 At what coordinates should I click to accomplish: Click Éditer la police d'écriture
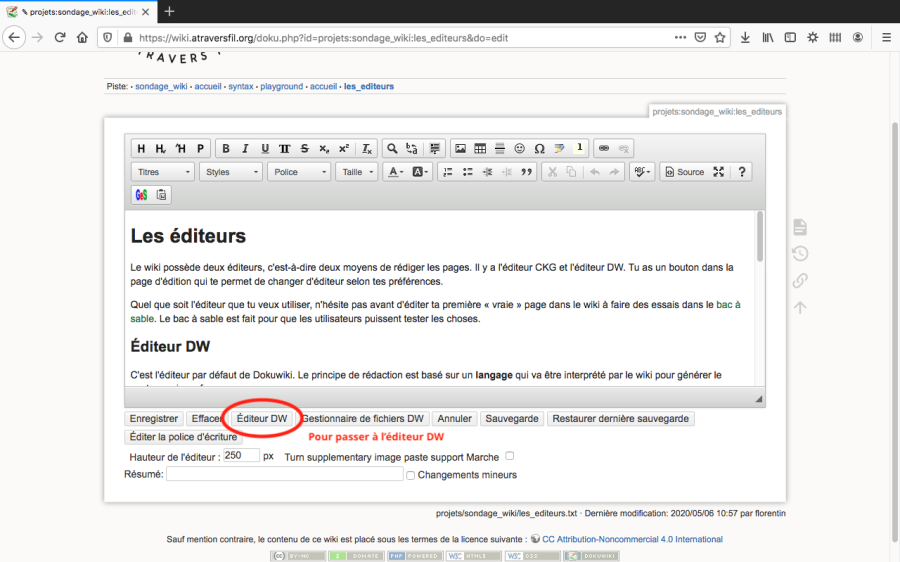coord(183,437)
